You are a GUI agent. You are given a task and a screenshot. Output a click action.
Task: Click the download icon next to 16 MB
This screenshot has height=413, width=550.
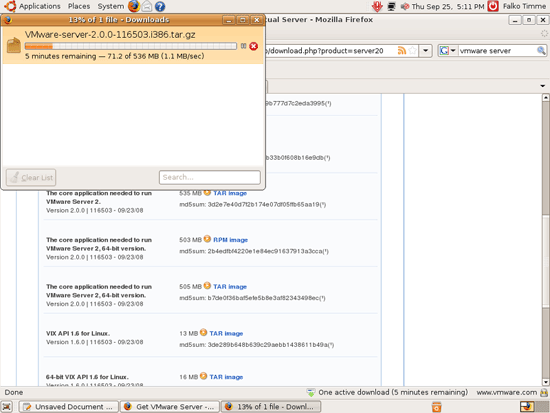(x=203, y=376)
